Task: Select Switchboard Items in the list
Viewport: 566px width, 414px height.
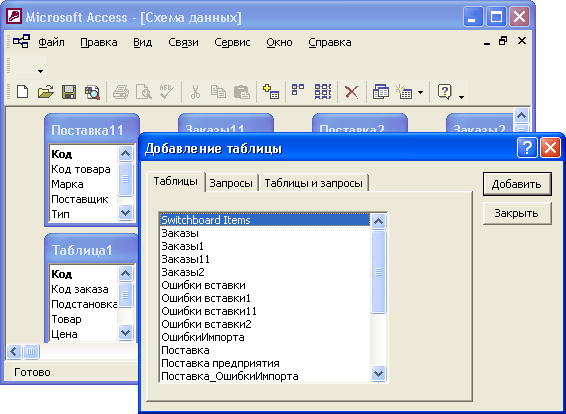Action: click(265, 220)
